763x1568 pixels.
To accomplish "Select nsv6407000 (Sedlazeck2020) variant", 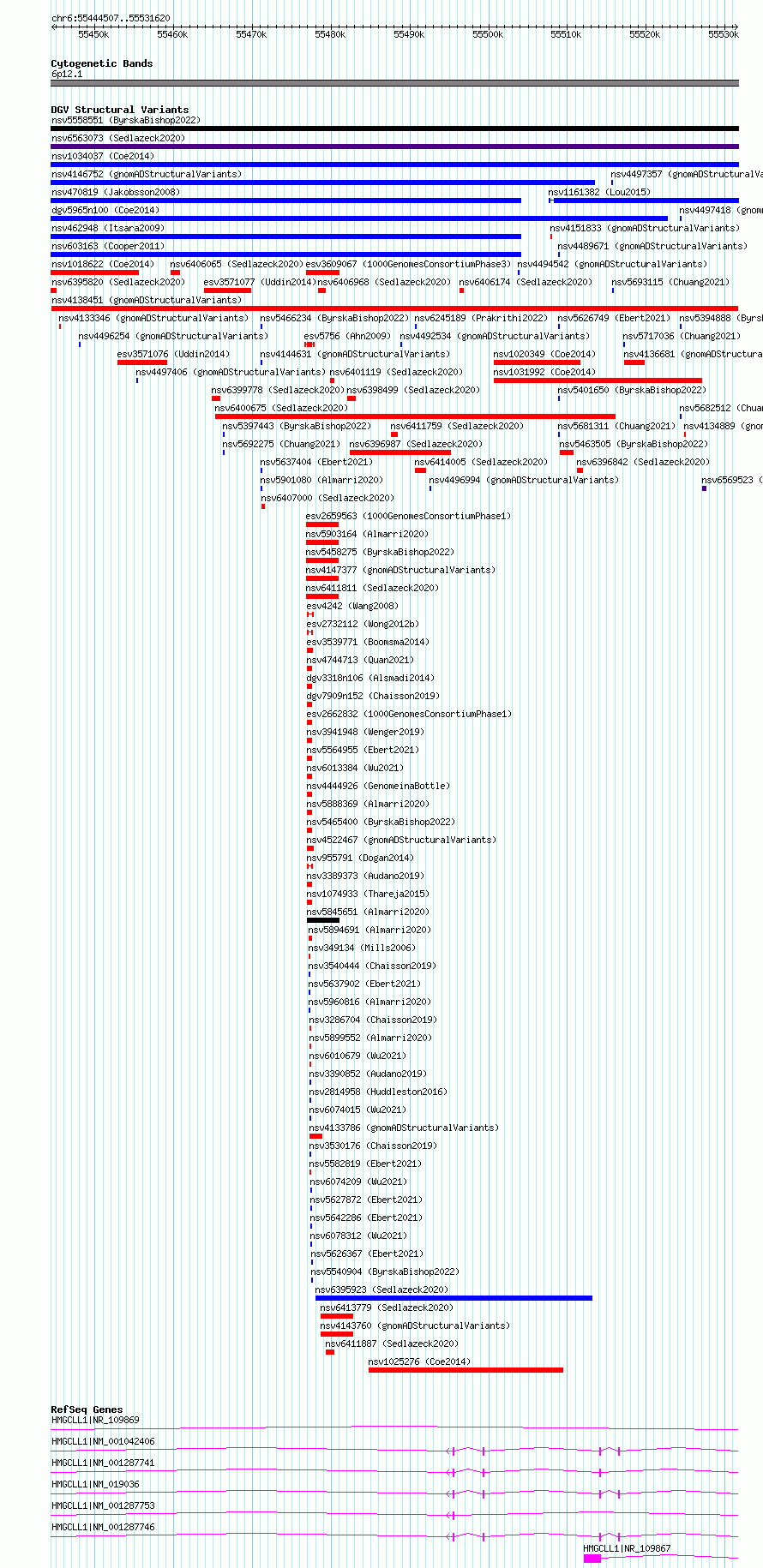I will (327, 498).
